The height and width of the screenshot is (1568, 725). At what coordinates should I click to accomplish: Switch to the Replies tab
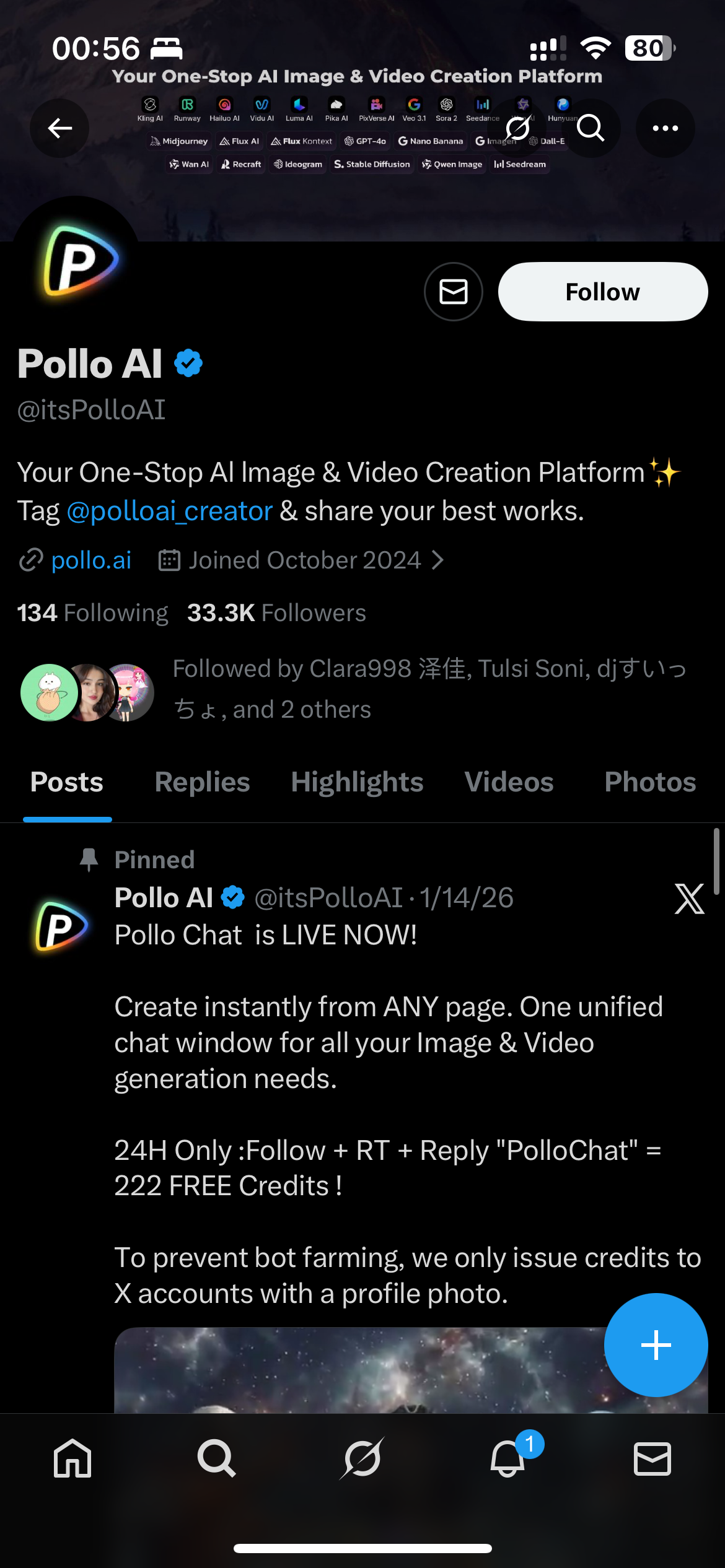202,782
